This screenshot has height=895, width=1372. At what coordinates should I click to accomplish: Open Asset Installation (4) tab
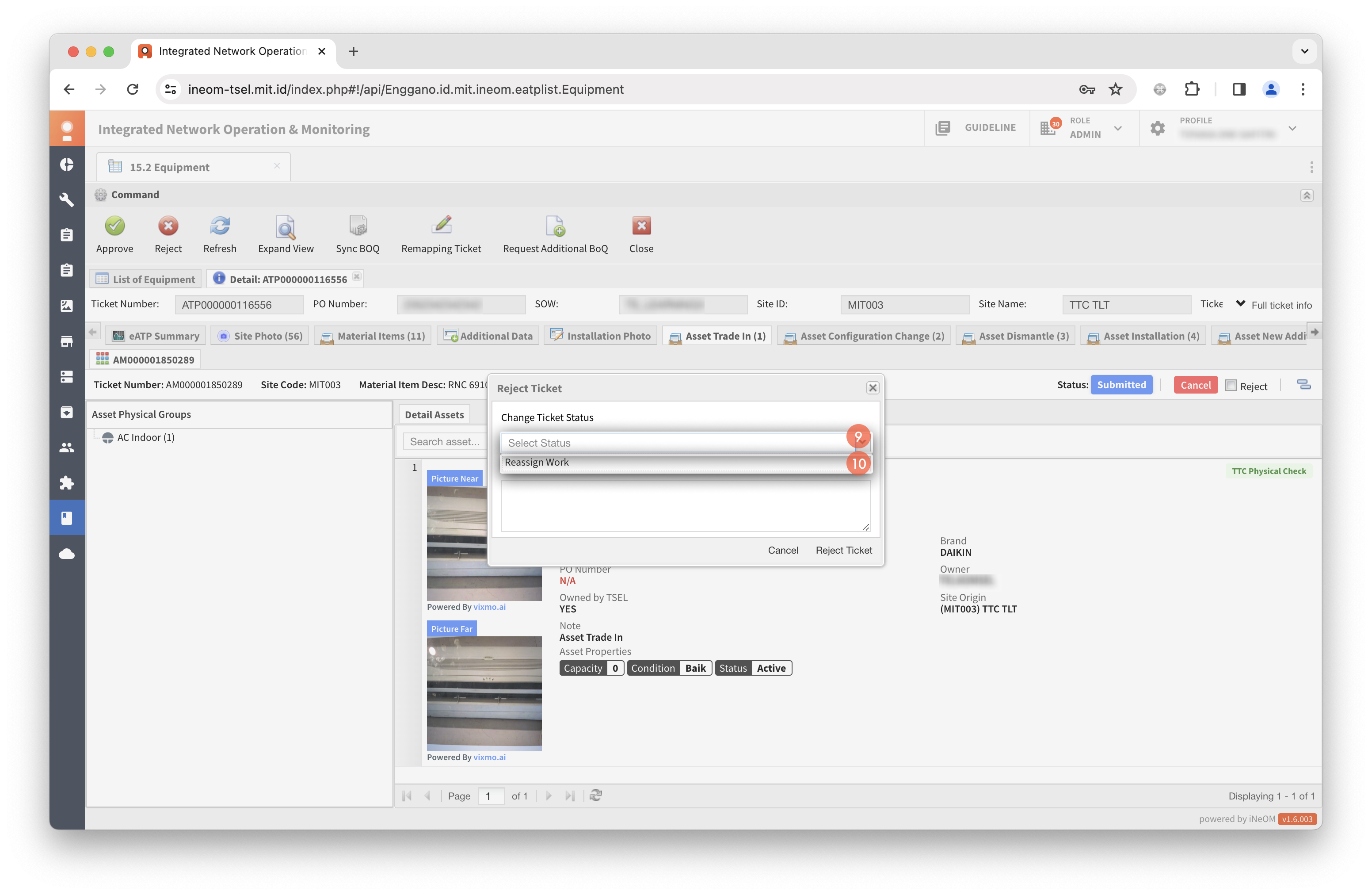pyautogui.click(x=1143, y=336)
